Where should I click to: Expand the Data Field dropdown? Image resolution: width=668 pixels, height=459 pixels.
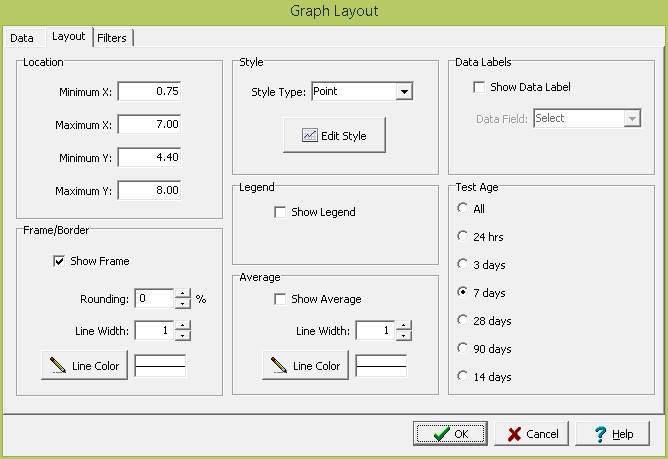click(631, 118)
